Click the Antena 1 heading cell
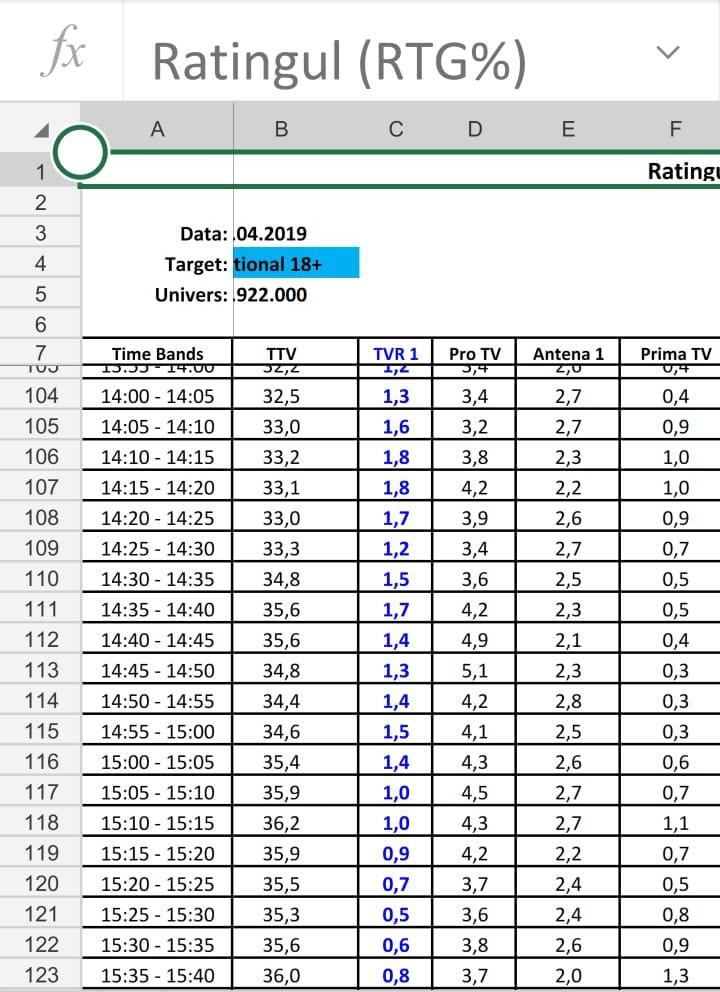 568,353
